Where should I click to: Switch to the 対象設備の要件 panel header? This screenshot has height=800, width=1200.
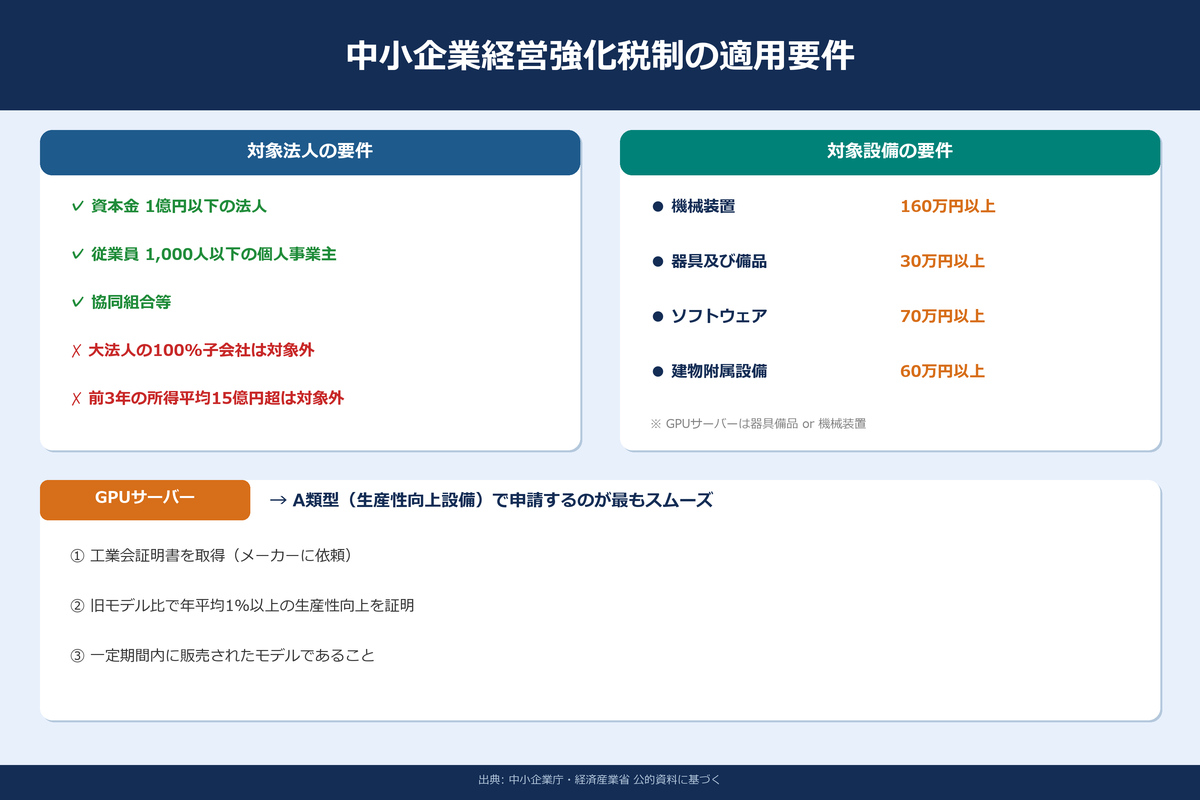(889, 152)
